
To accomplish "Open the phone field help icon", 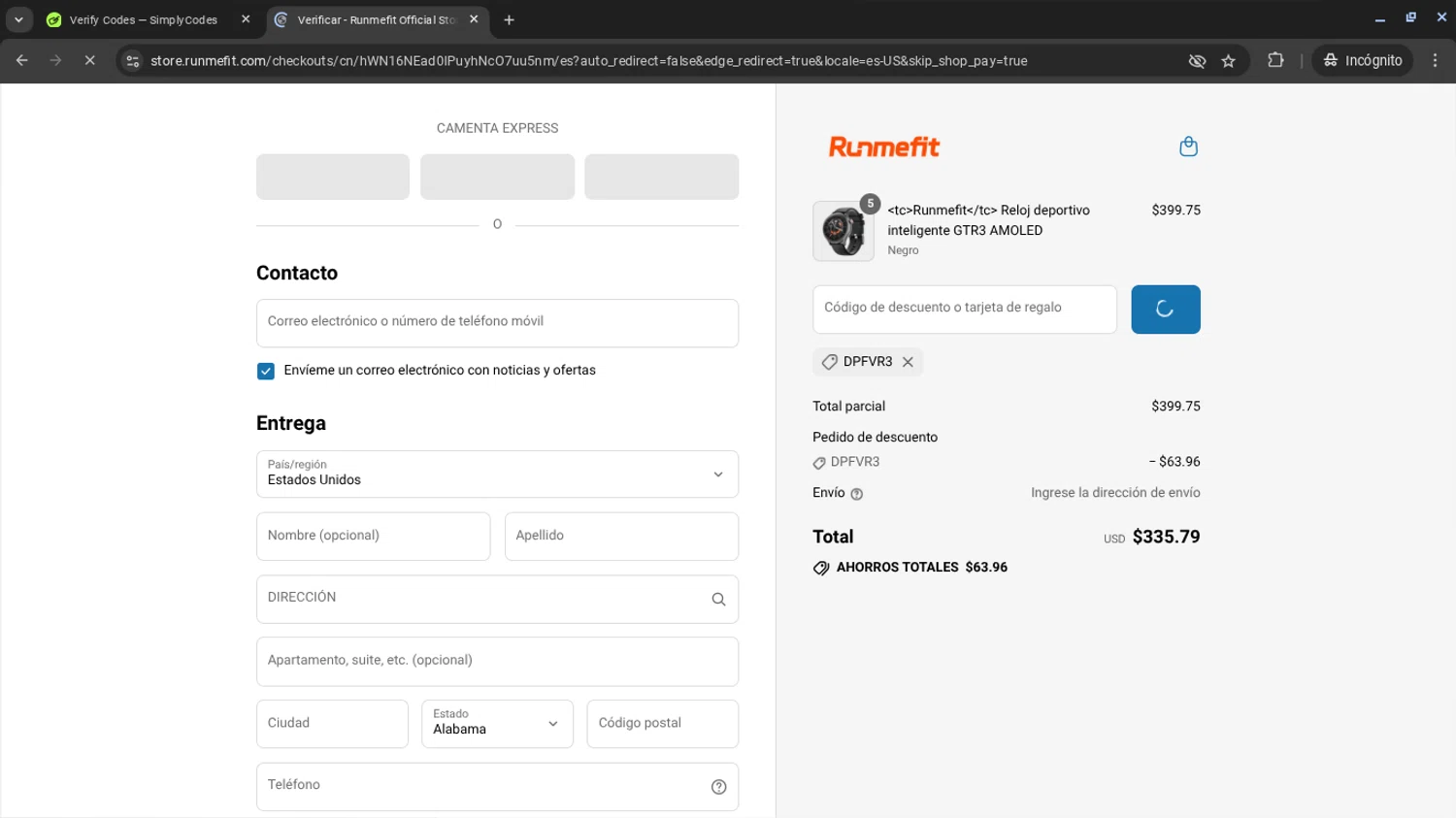I will tap(718, 787).
